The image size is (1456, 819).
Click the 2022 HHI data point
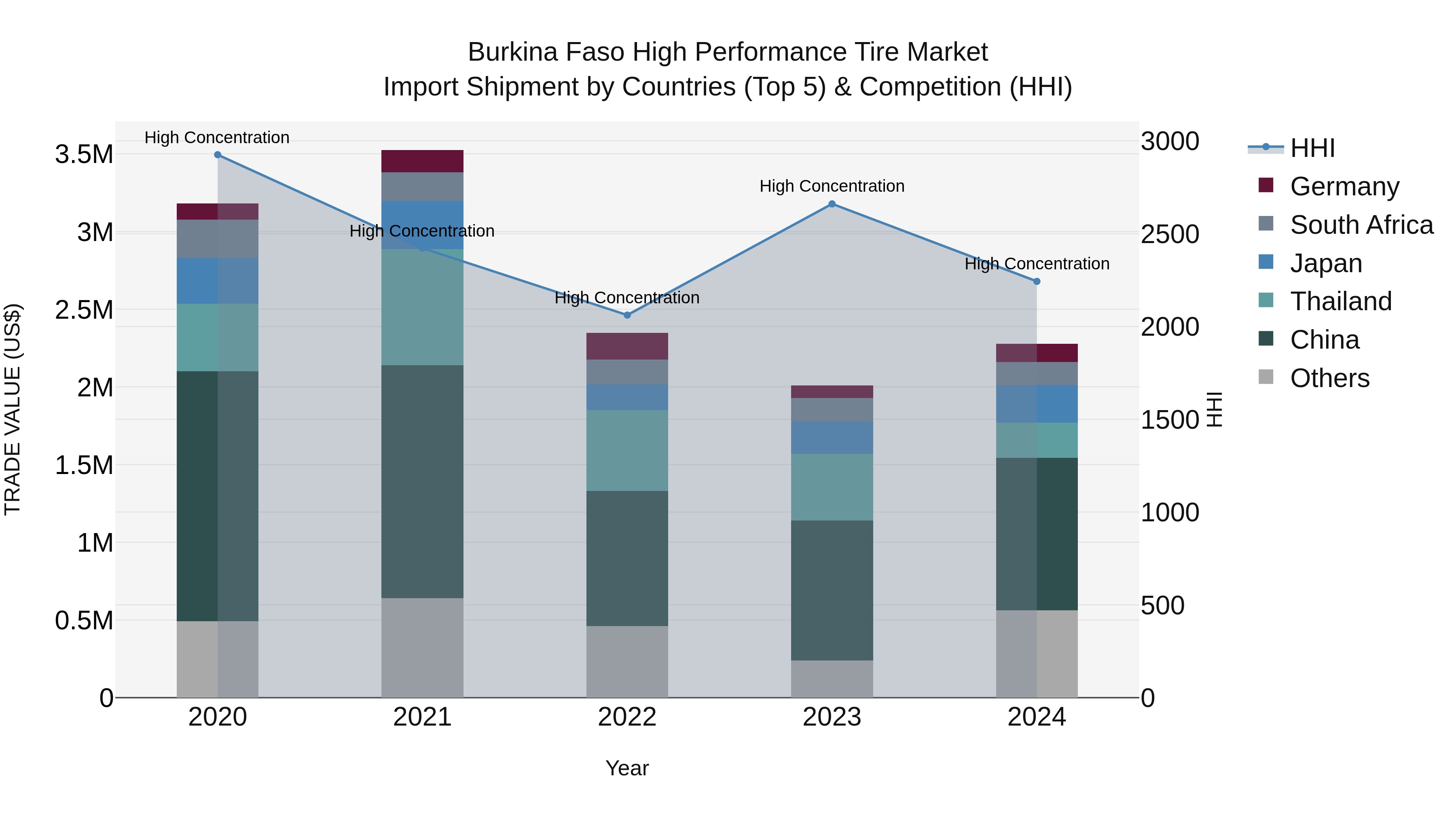click(627, 315)
